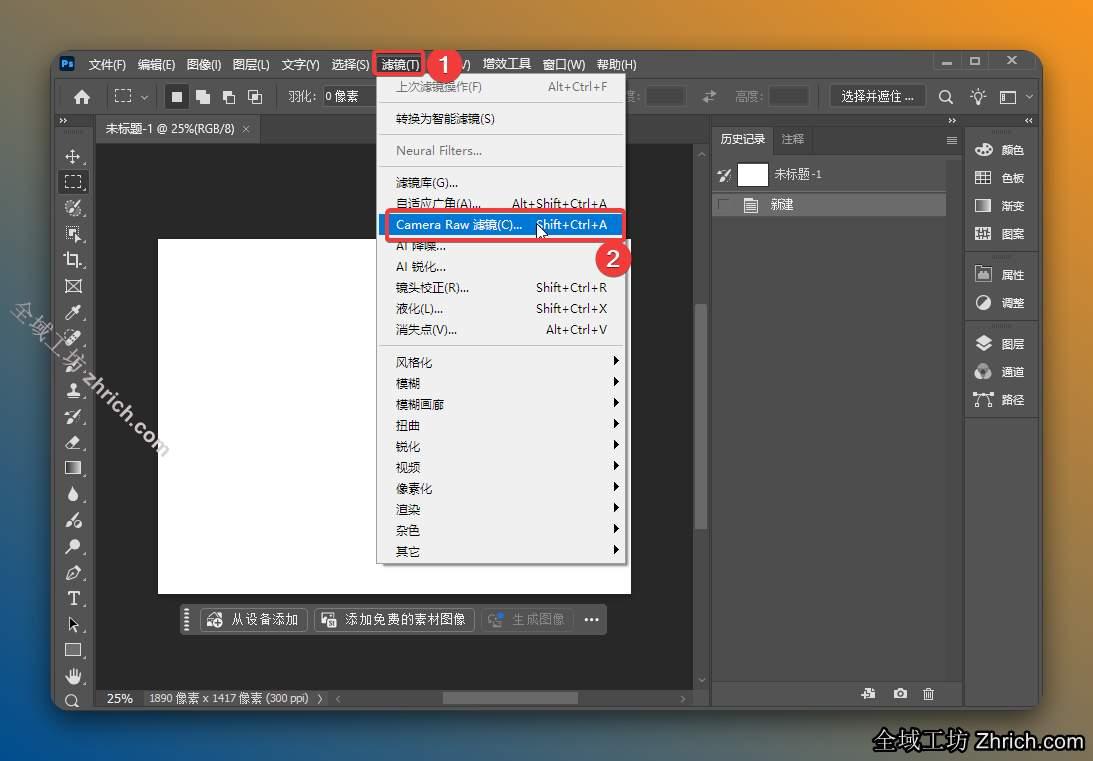Open the 文件(F) menu
Viewport: 1093px width, 761px height.
[107, 65]
